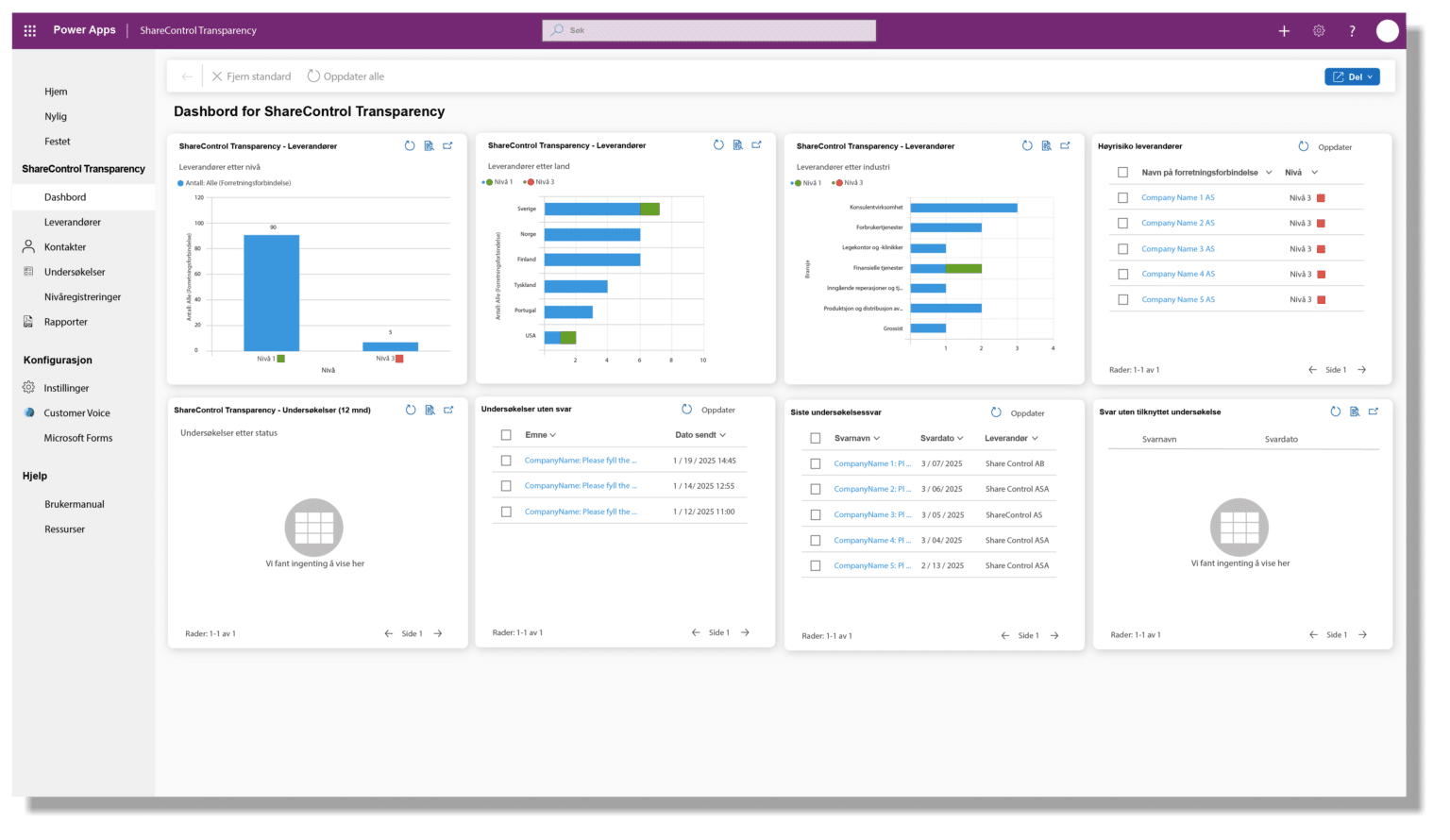This screenshot has height=840, width=1450.
Task: Switch to the Dashbord sidebar item
Action: click(65, 196)
